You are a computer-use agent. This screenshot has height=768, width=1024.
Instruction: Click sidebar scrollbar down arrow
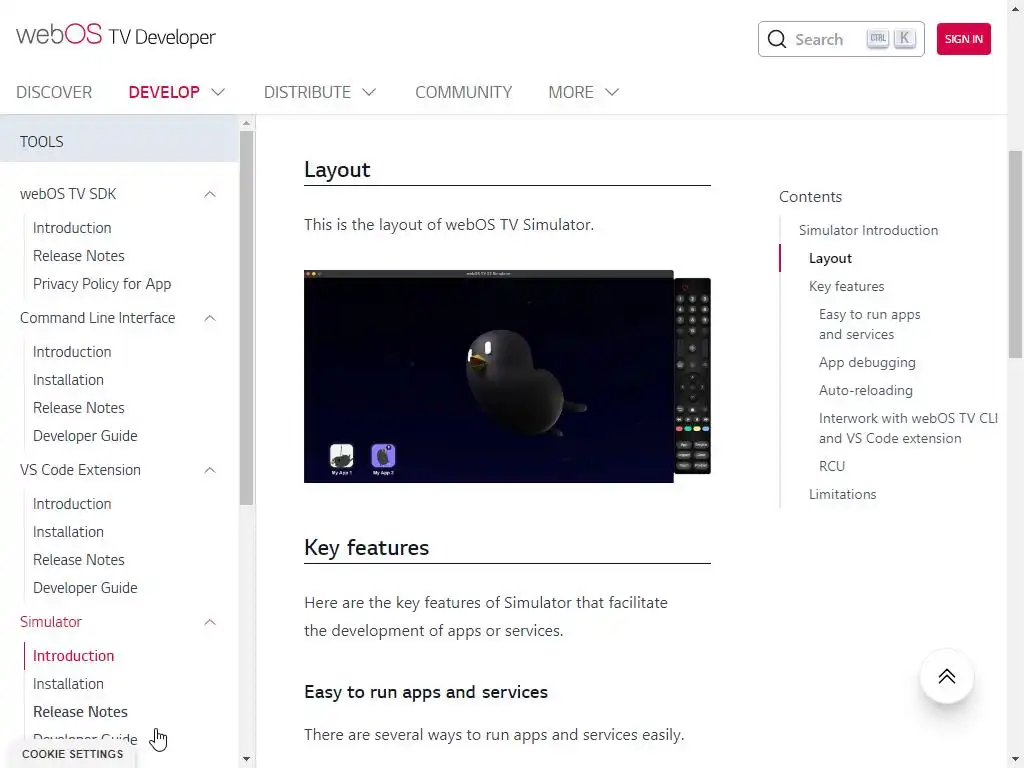click(x=246, y=760)
